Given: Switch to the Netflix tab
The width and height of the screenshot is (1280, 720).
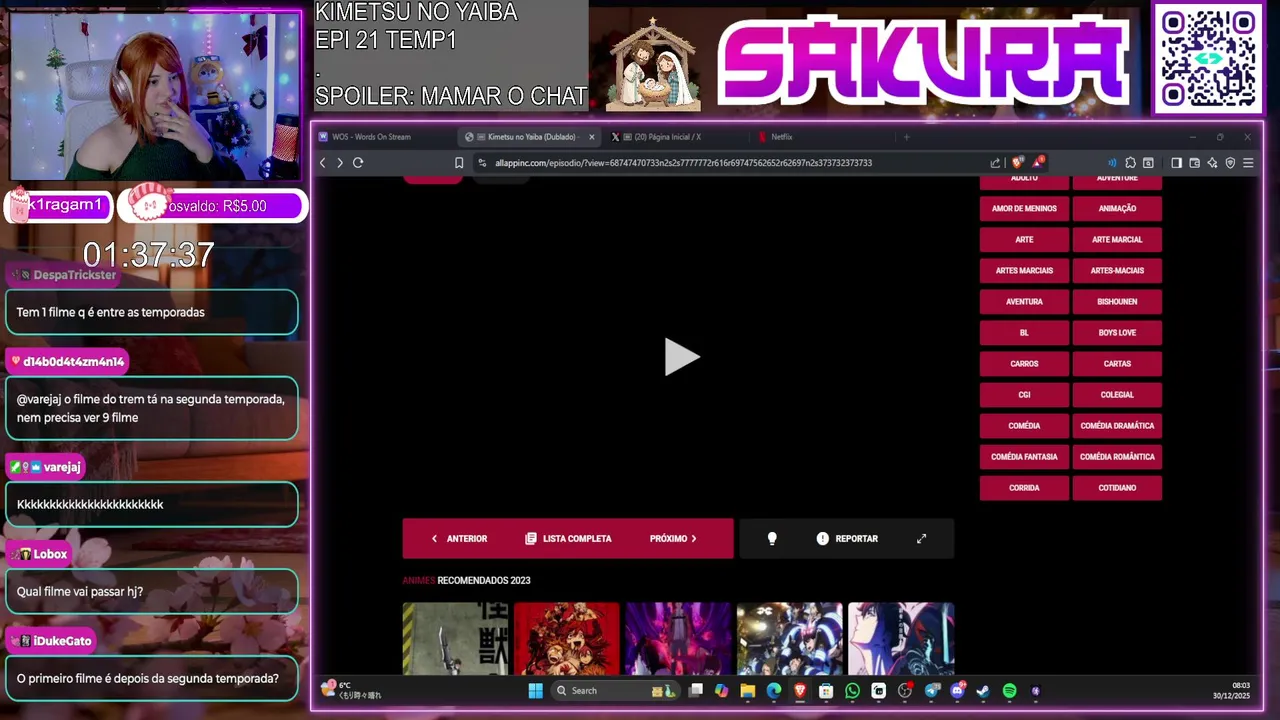Looking at the screenshot, I should click(x=822, y=137).
